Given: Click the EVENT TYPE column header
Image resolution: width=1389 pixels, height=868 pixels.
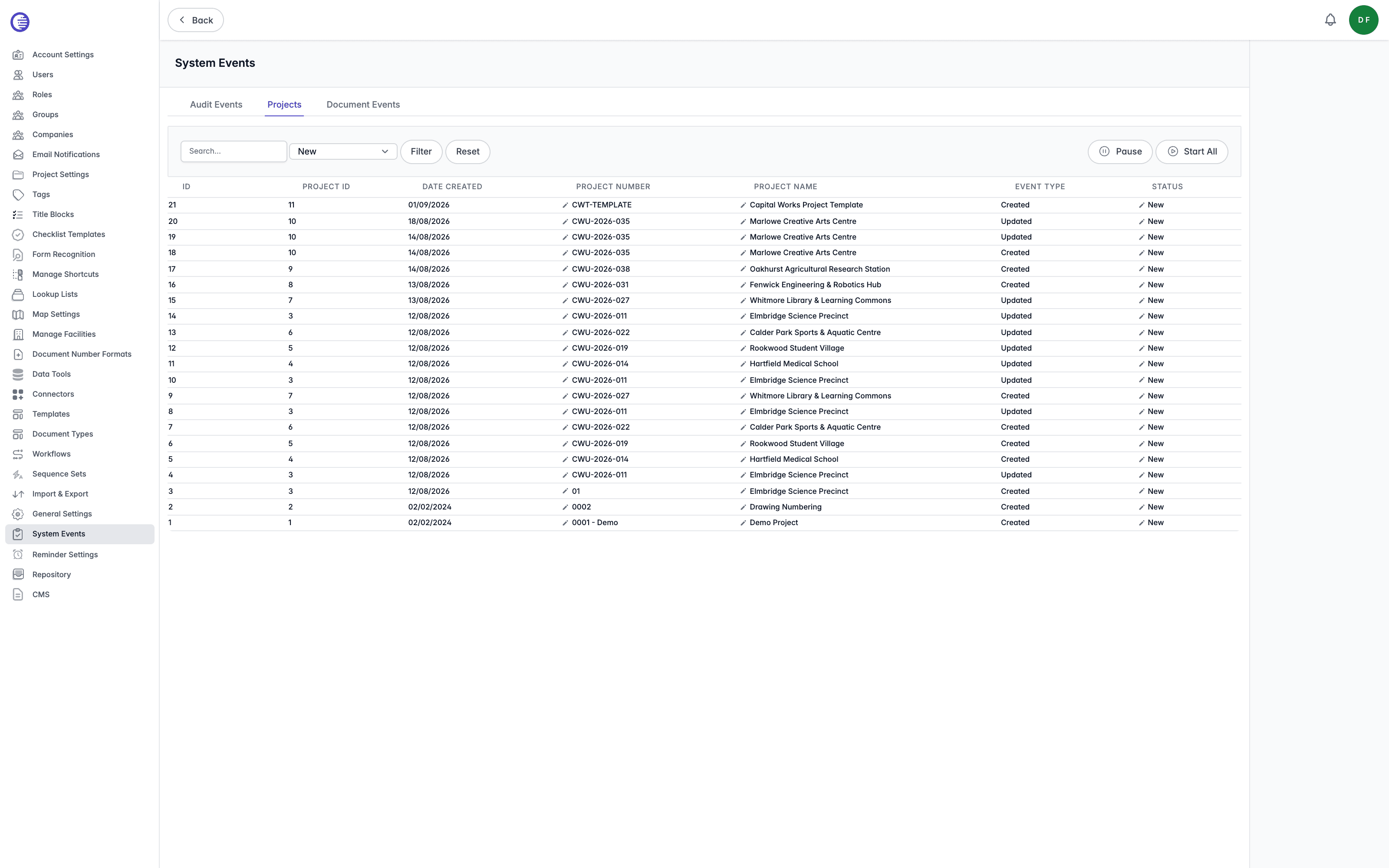Looking at the screenshot, I should (x=1040, y=187).
